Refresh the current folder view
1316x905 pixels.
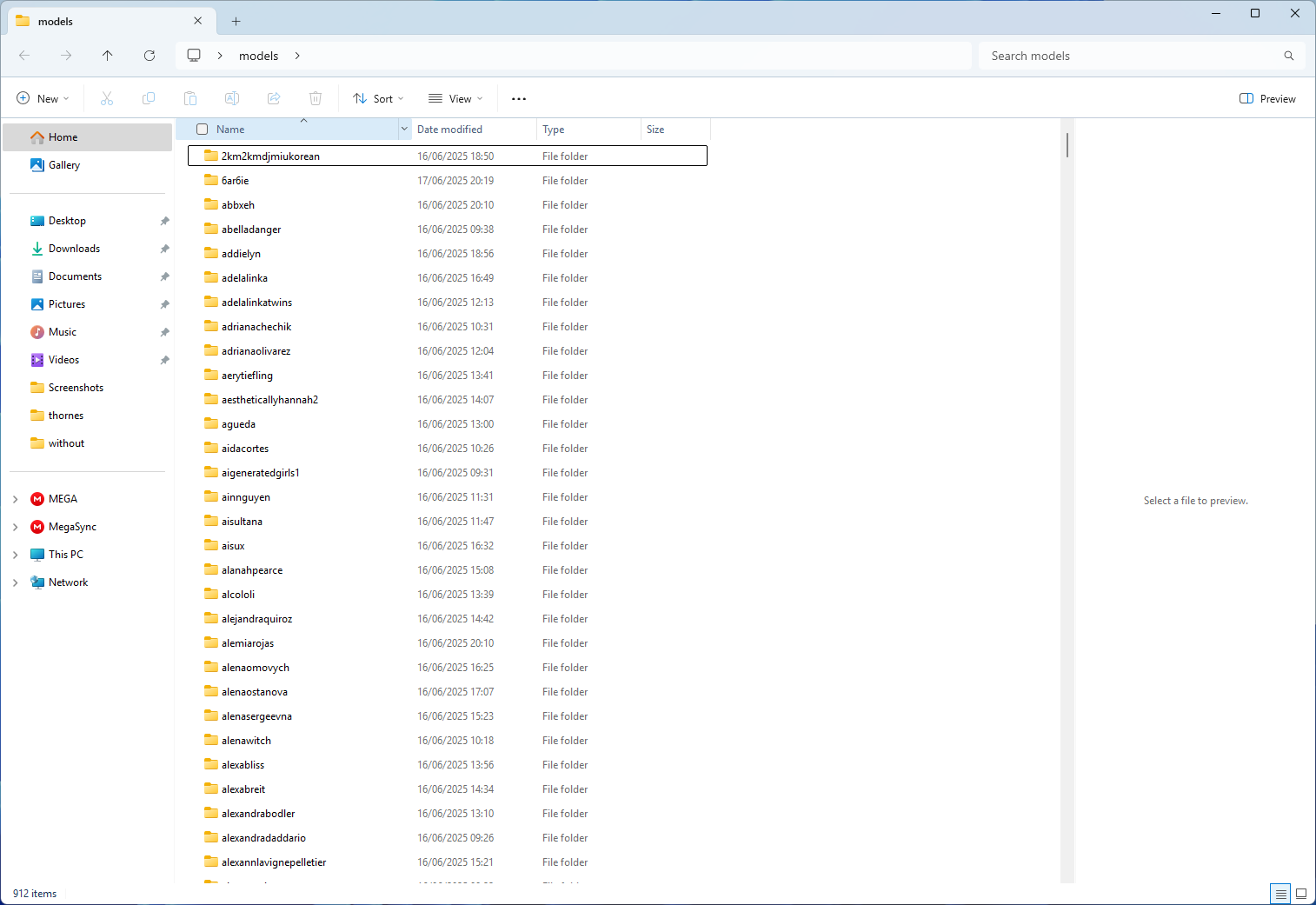[x=150, y=55]
